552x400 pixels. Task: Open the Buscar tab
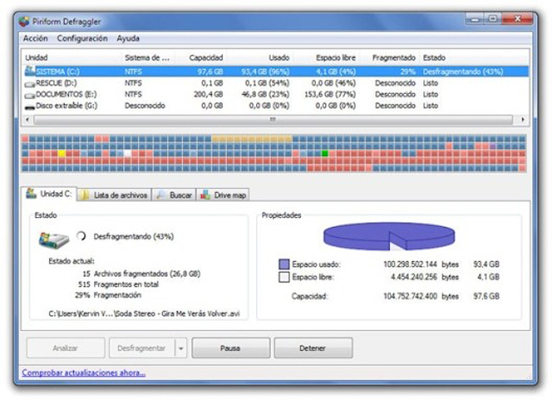[x=174, y=195]
